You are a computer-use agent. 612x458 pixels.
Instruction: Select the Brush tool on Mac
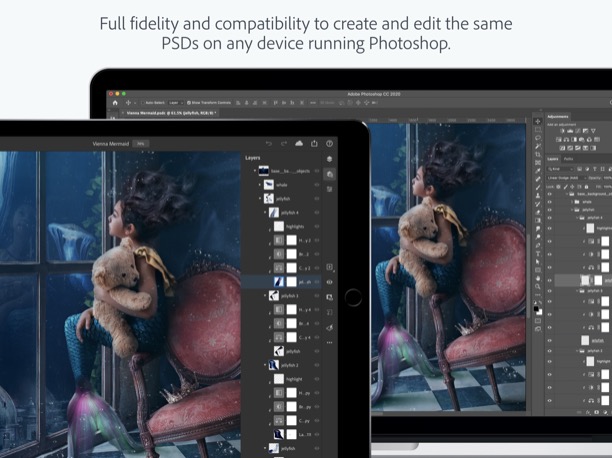pos(538,187)
